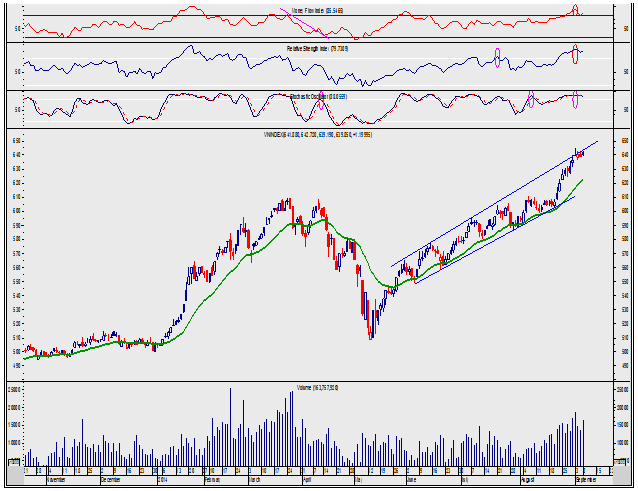The image size is (638, 491).
Task: Click the latest candlestick at channel top
Action: tap(581, 153)
